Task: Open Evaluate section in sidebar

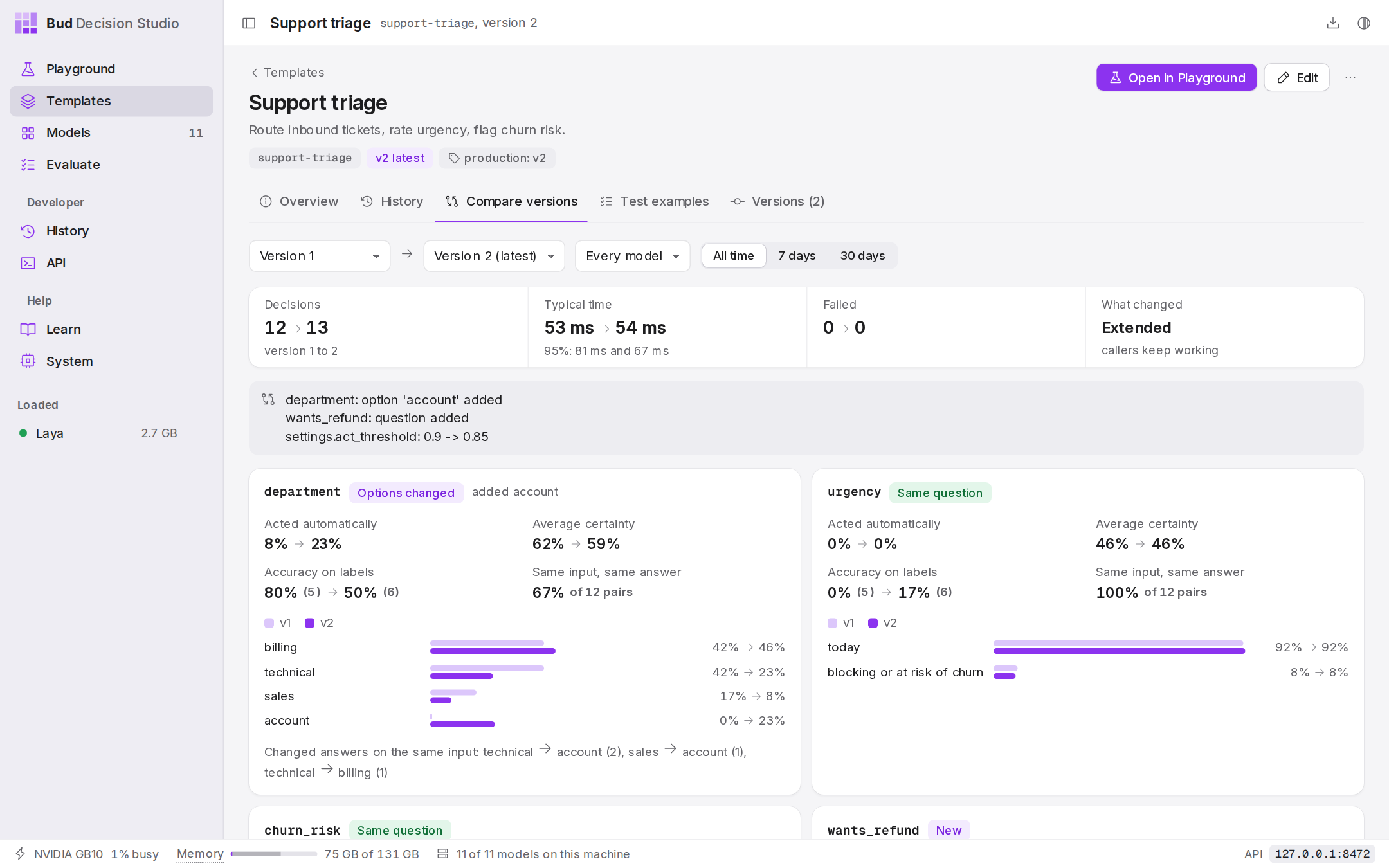Action: click(111, 165)
